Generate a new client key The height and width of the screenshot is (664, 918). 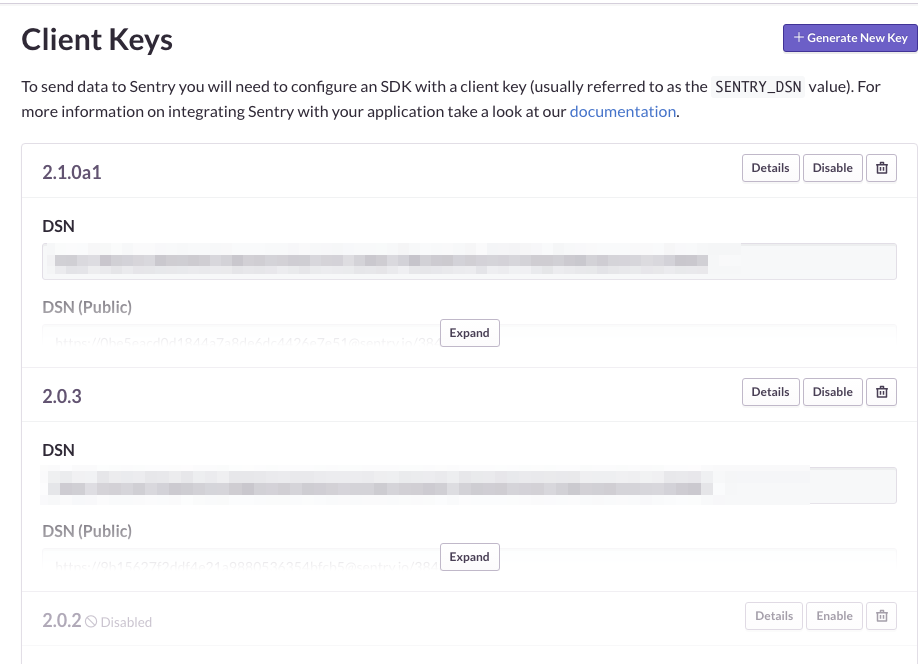point(849,37)
